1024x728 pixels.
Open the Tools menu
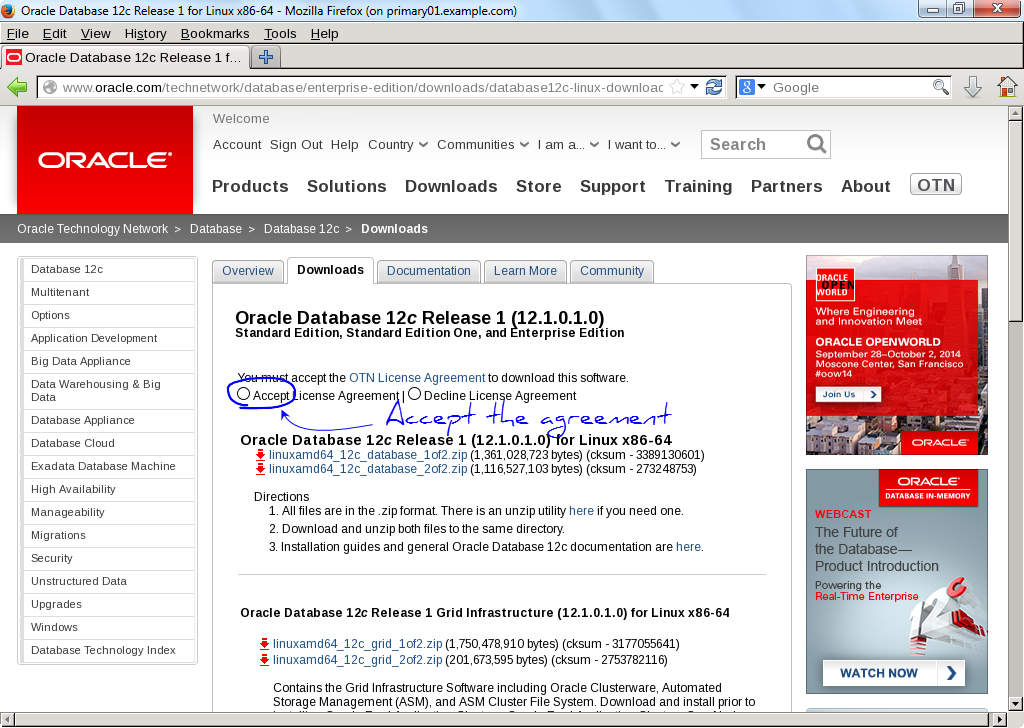click(280, 33)
